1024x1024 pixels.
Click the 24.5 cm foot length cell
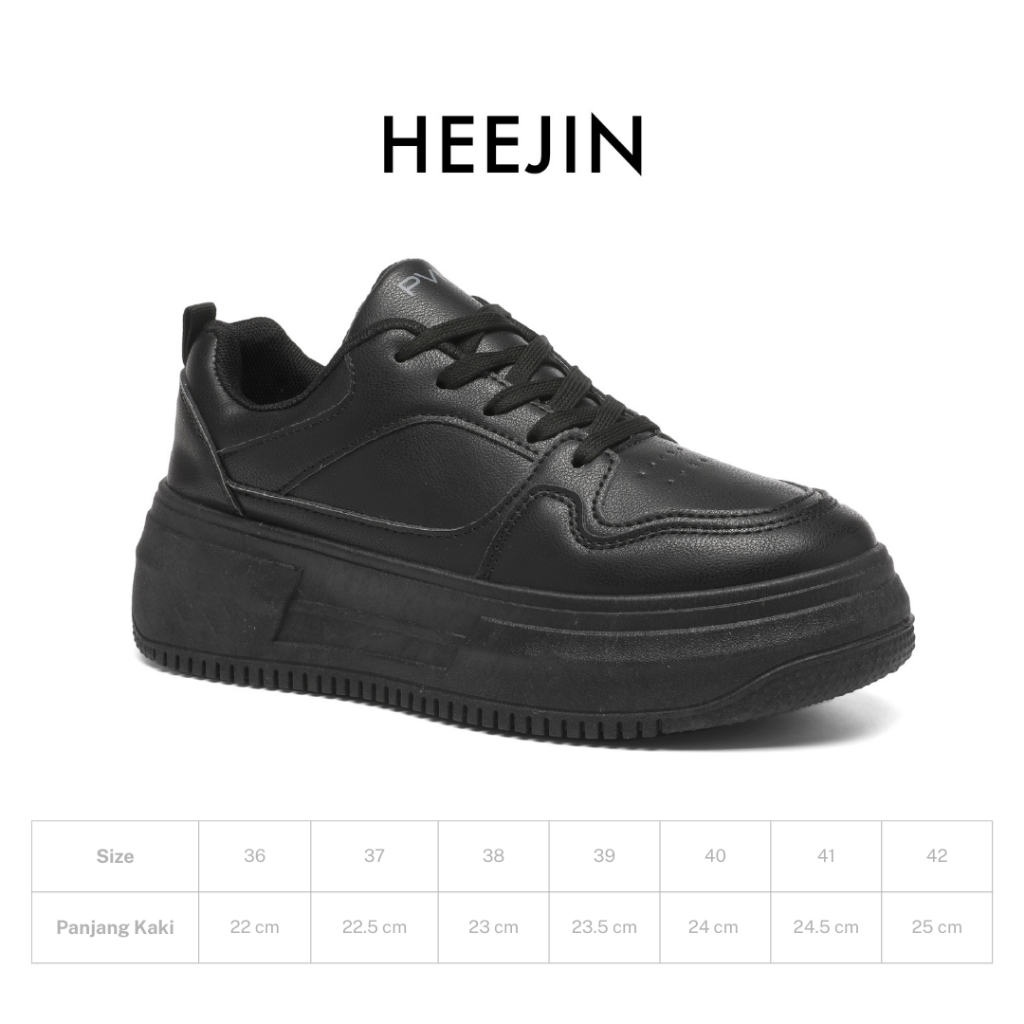[826, 927]
